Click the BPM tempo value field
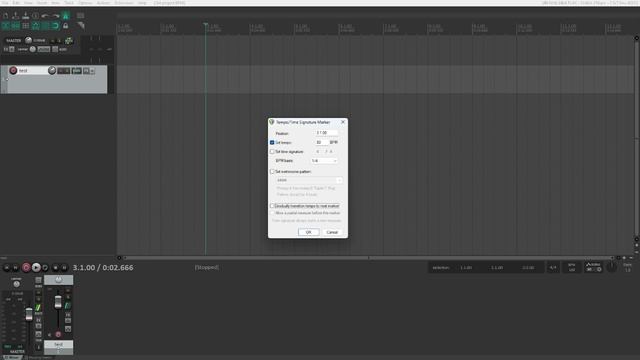Viewport: 640px width, 360px height. [321, 142]
